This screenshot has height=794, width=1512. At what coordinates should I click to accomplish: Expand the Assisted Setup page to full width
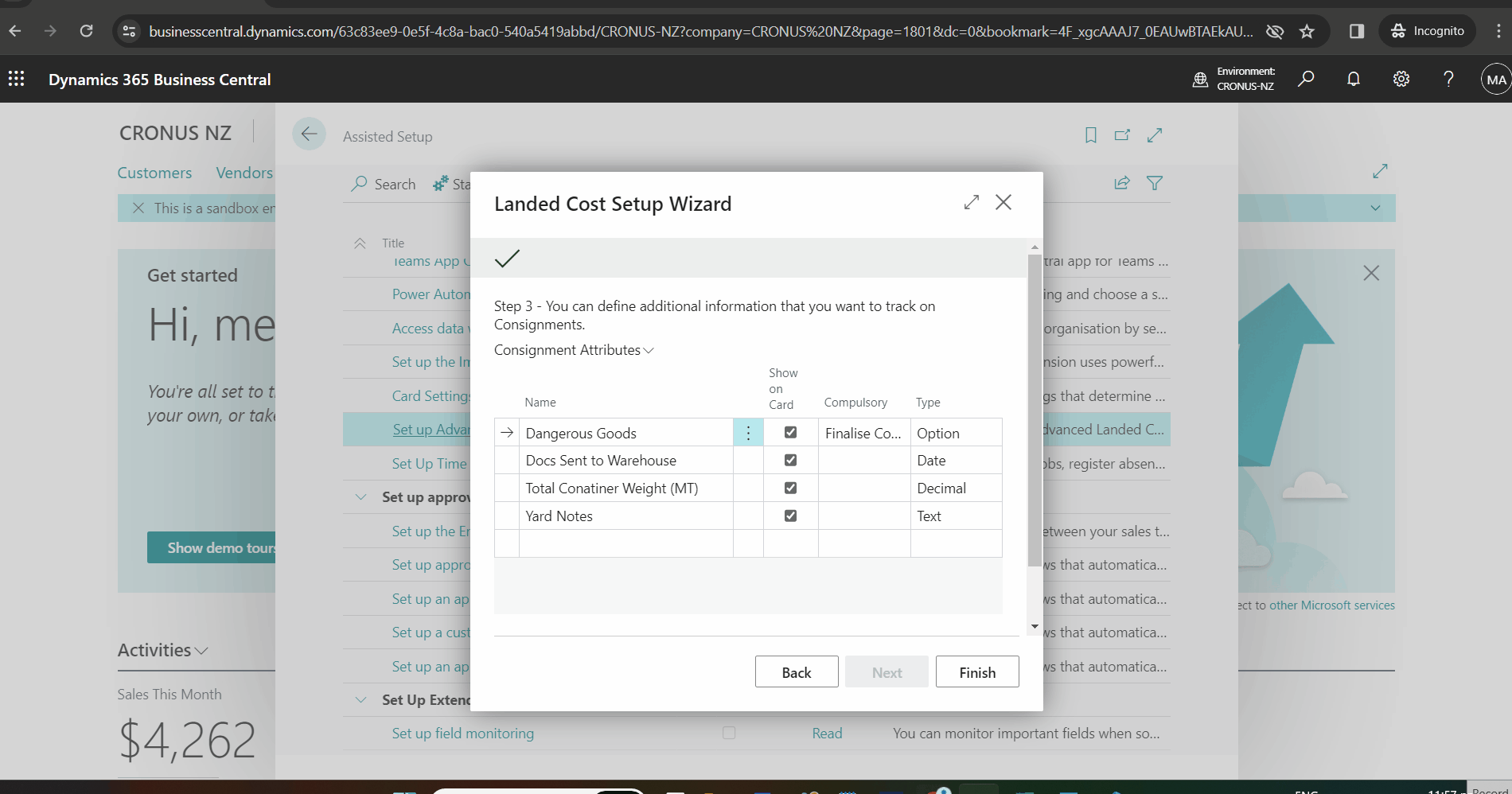tap(1155, 135)
